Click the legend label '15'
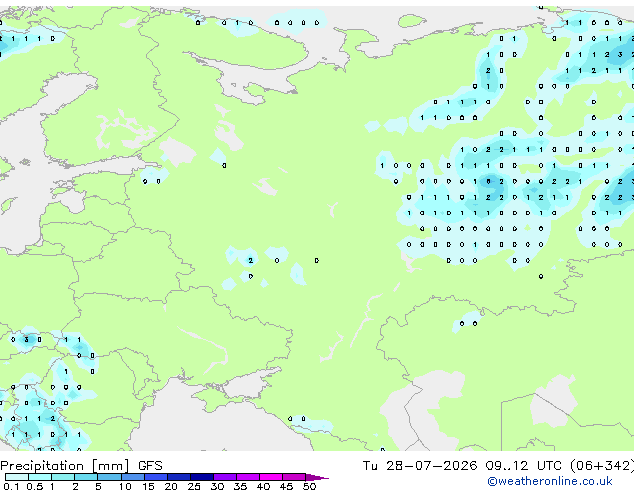 [x=148, y=486]
